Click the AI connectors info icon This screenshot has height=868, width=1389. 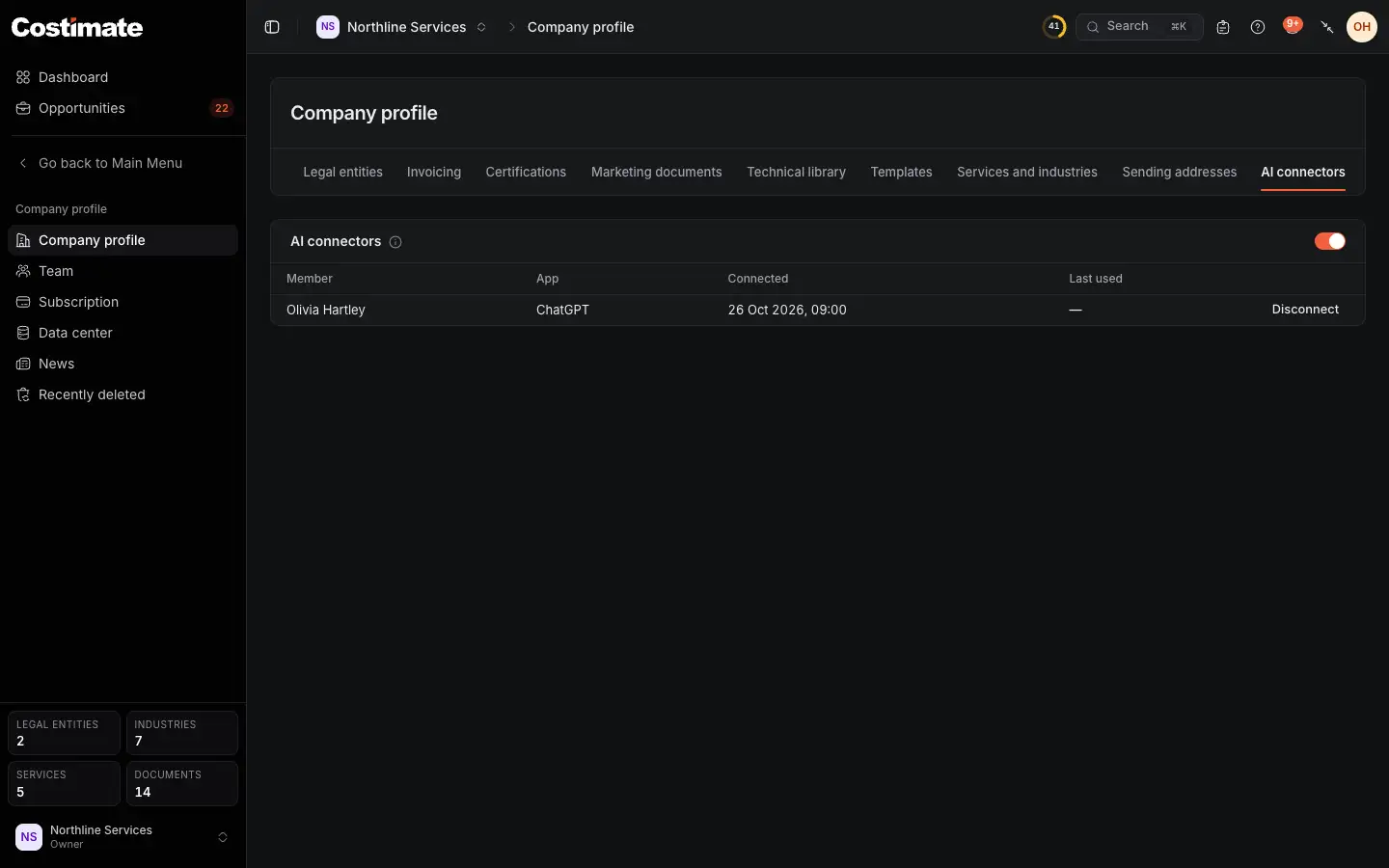tap(395, 242)
